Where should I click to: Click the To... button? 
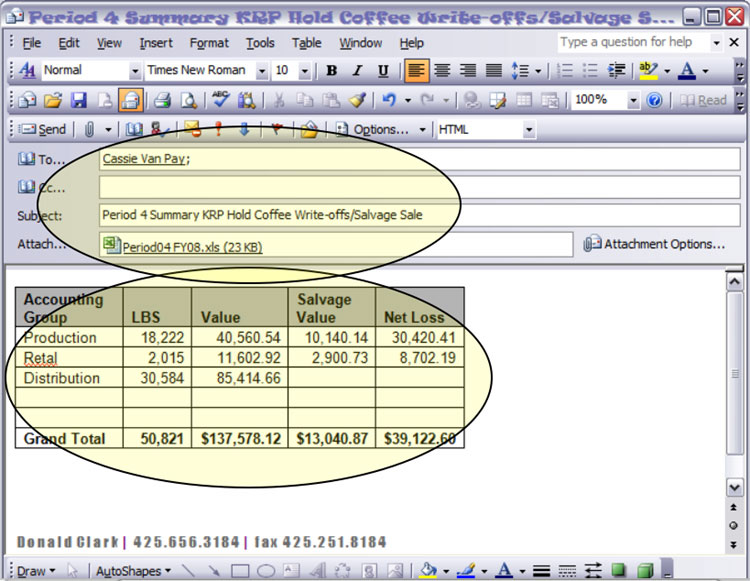41,159
